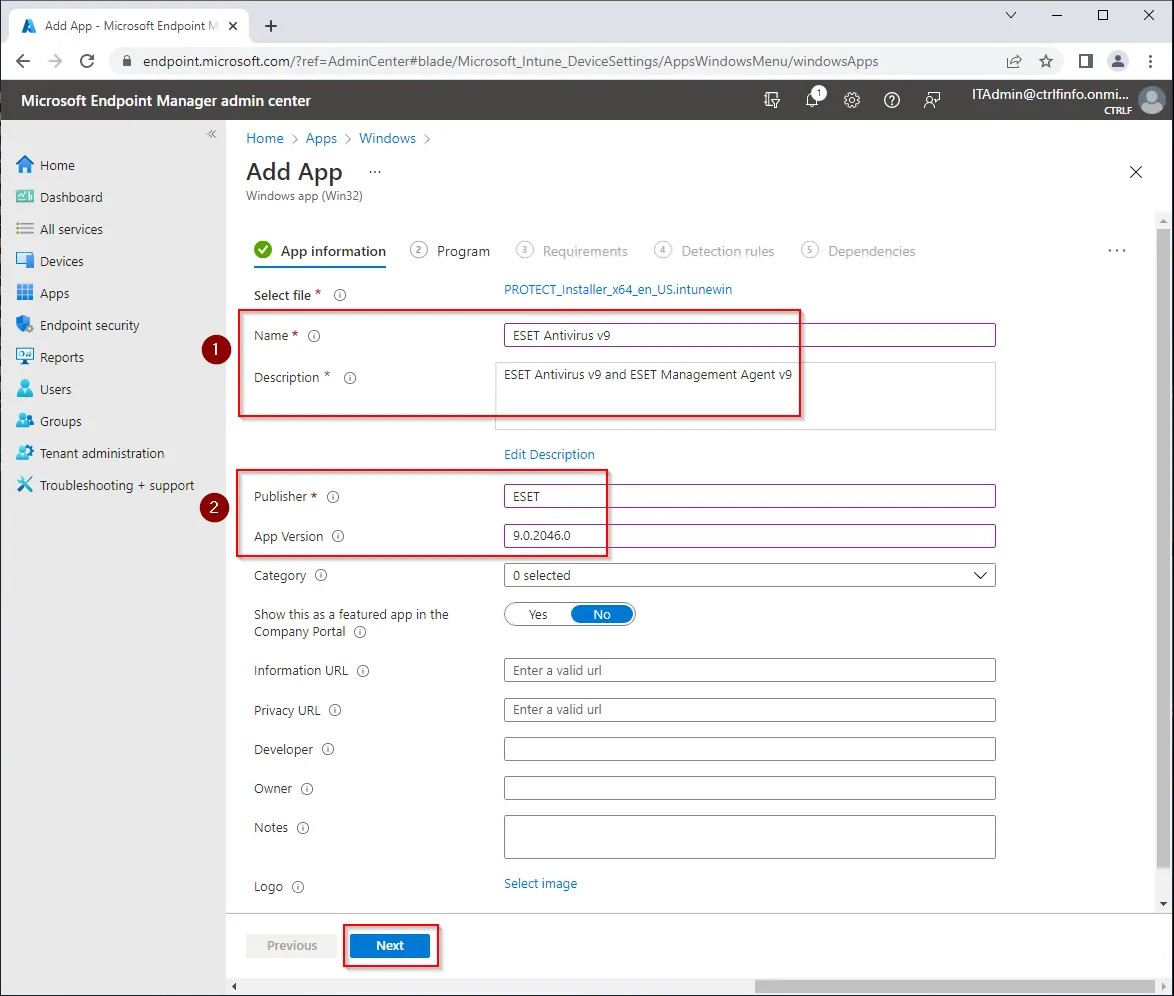Expand the Category dropdown
Screen dimensions: 1174x996
pos(749,575)
